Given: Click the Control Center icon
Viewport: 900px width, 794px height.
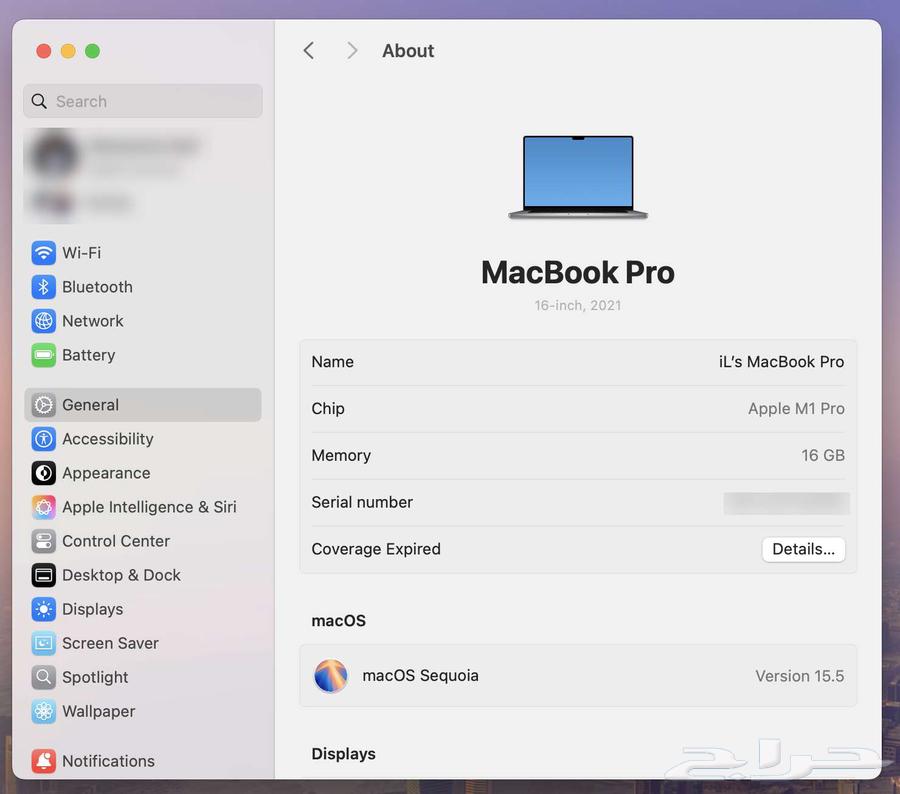Looking at the screenshot, I should (x=43, y=541).
